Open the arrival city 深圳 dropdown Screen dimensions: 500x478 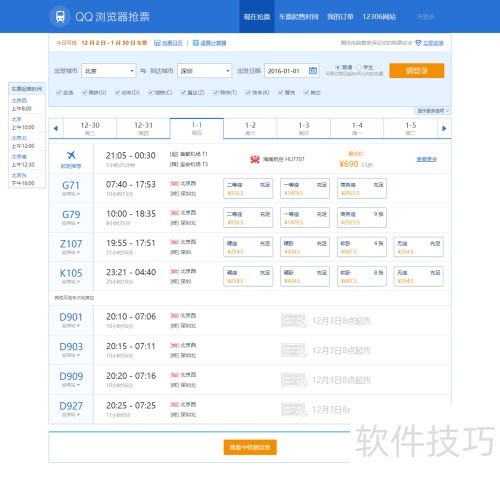pos(204,71)
